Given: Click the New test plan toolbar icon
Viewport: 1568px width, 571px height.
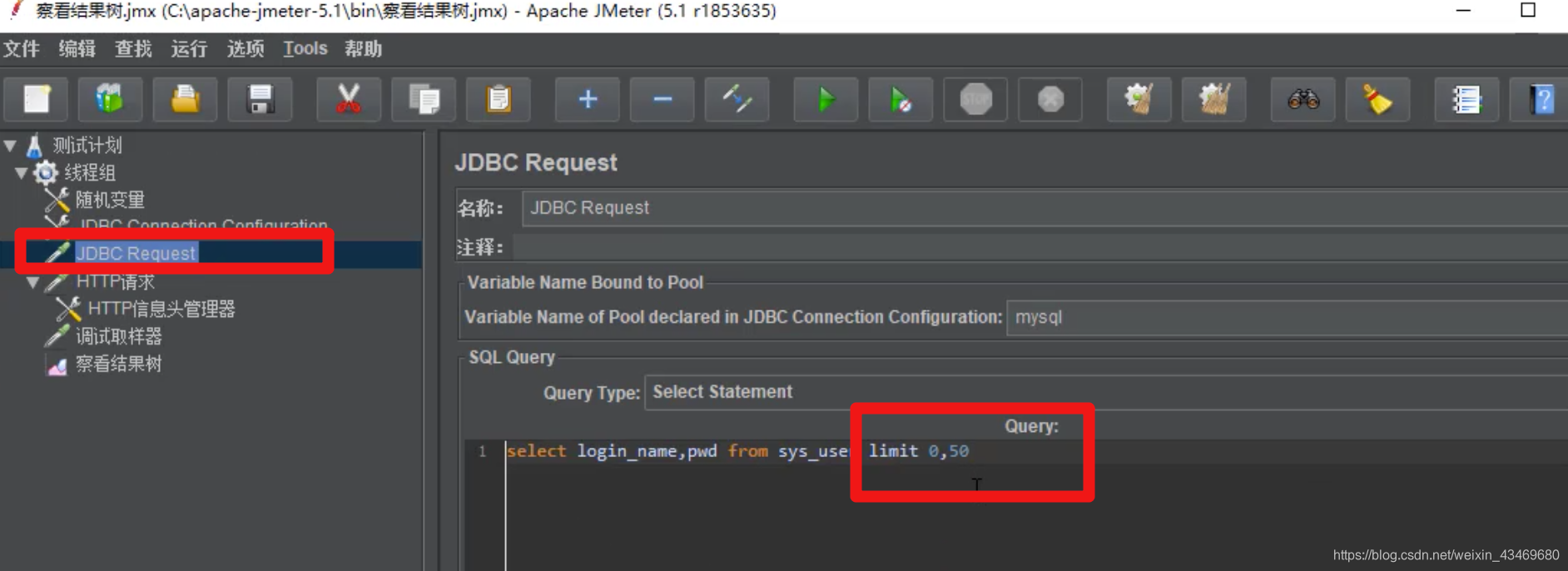Looking at the screenshot, I should 36,100.
